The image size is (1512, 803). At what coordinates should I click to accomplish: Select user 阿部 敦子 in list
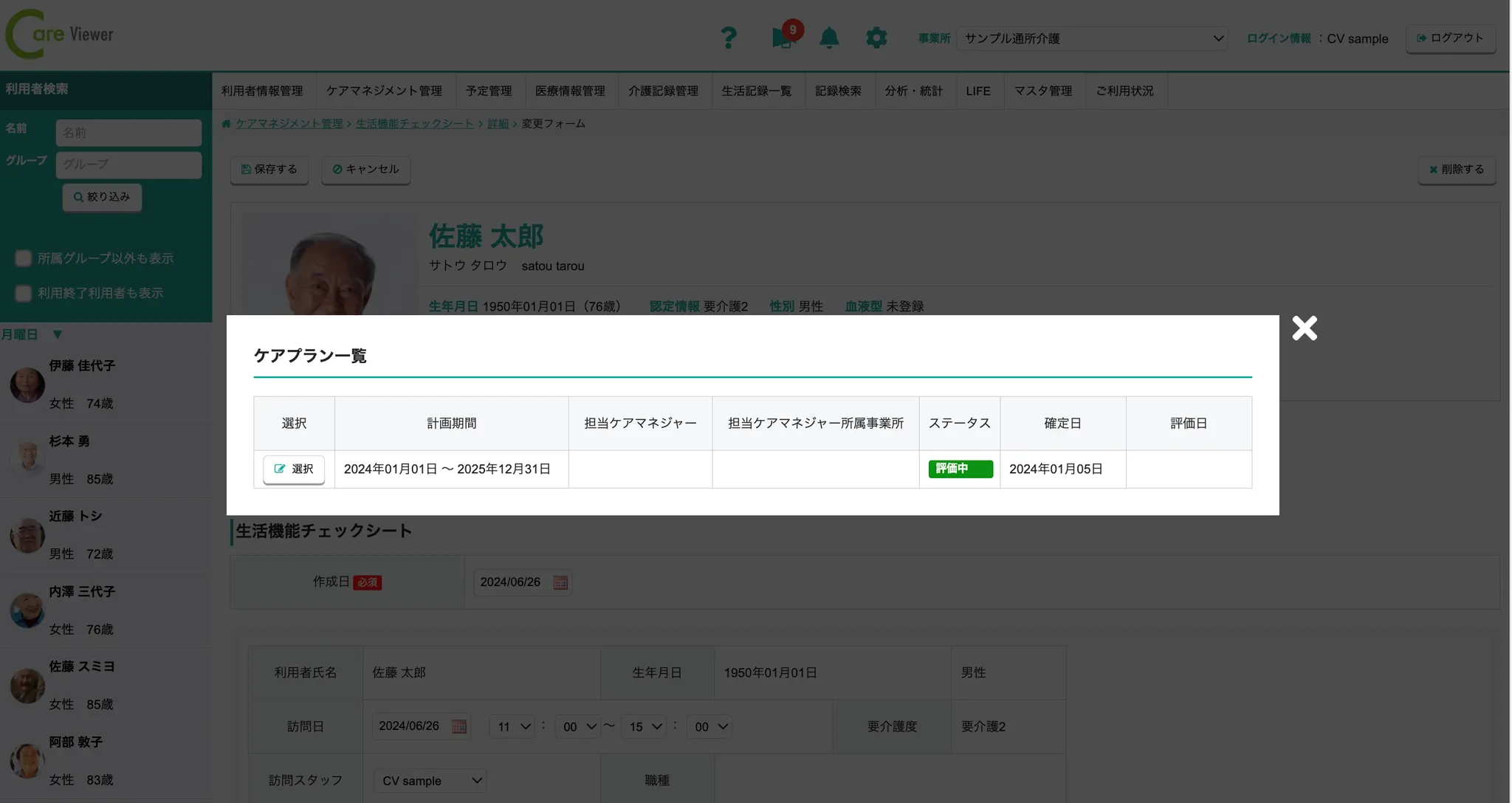pyautogui.click(x=106, y=761)
